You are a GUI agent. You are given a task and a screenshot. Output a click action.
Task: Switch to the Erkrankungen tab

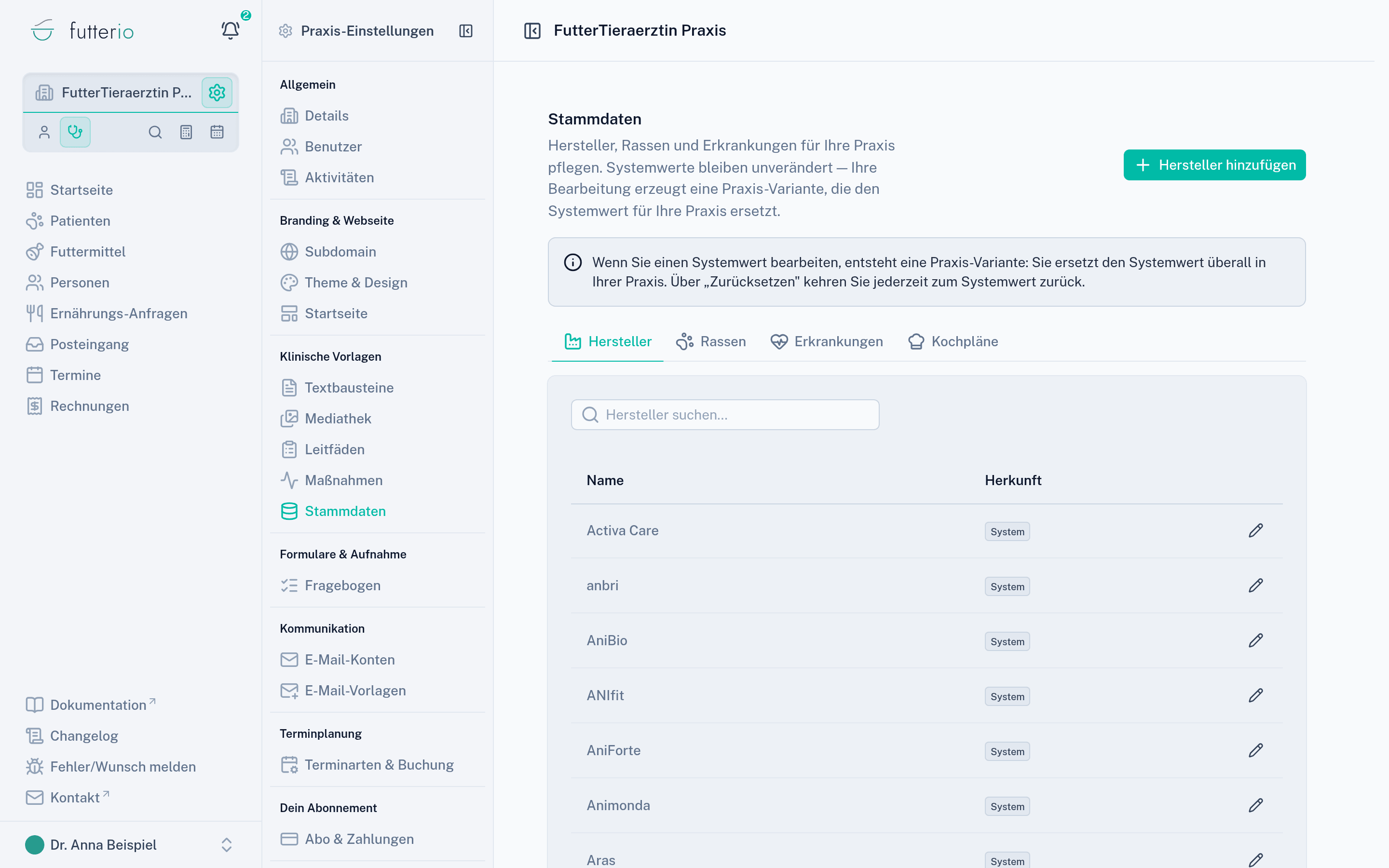coord(827,341)
